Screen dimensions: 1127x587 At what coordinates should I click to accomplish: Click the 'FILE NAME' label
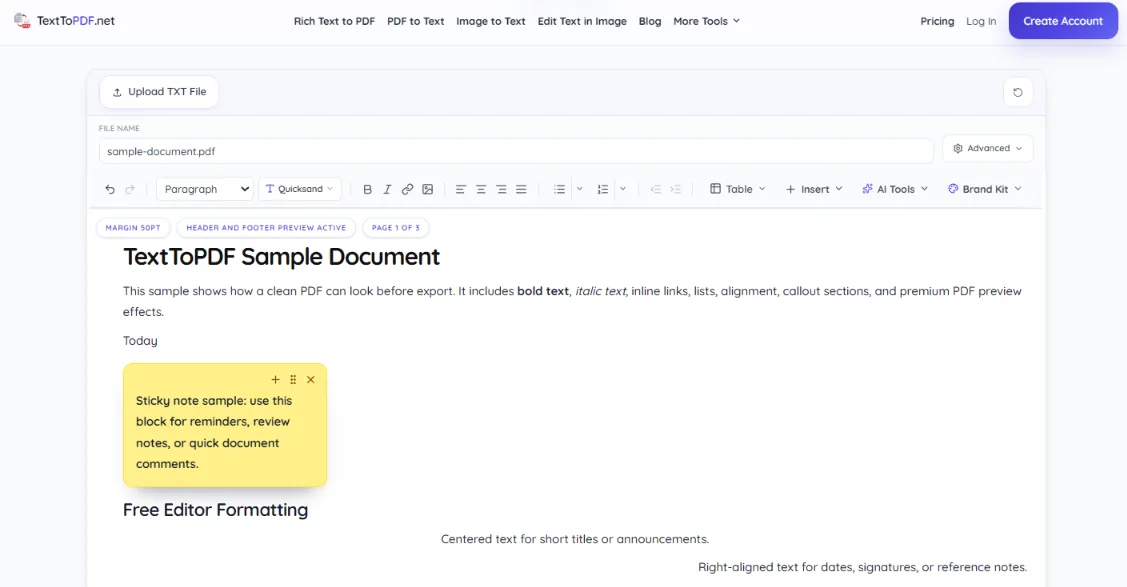(x=119, y=128)
